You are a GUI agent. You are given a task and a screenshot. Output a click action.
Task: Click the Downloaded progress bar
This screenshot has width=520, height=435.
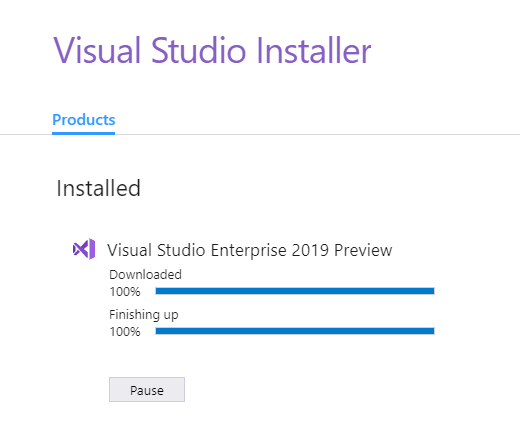pyautogui.click(x=295, y=291)
